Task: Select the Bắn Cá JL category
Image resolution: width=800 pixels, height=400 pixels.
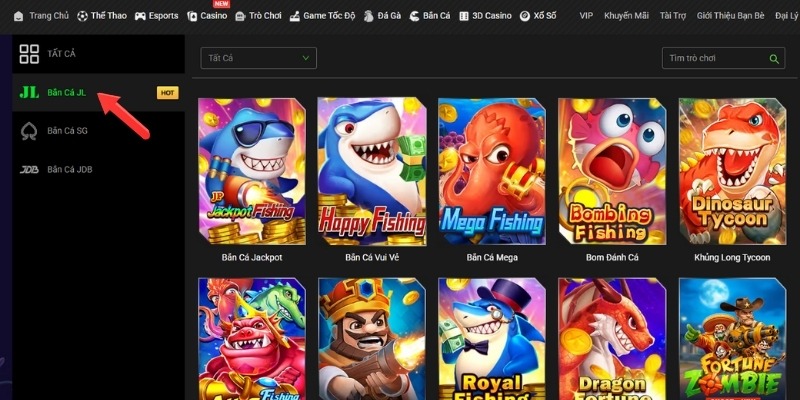Action: (98, 92)
